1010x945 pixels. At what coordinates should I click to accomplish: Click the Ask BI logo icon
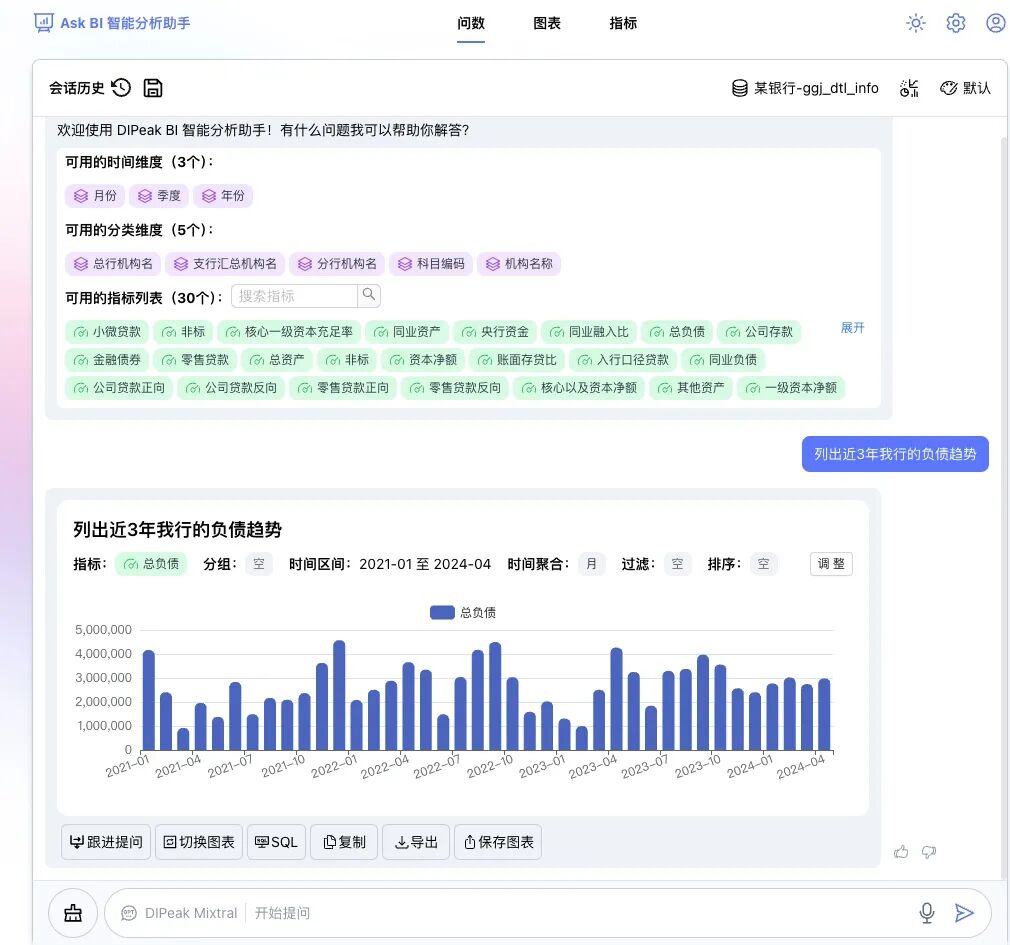(x=44, y=23)
